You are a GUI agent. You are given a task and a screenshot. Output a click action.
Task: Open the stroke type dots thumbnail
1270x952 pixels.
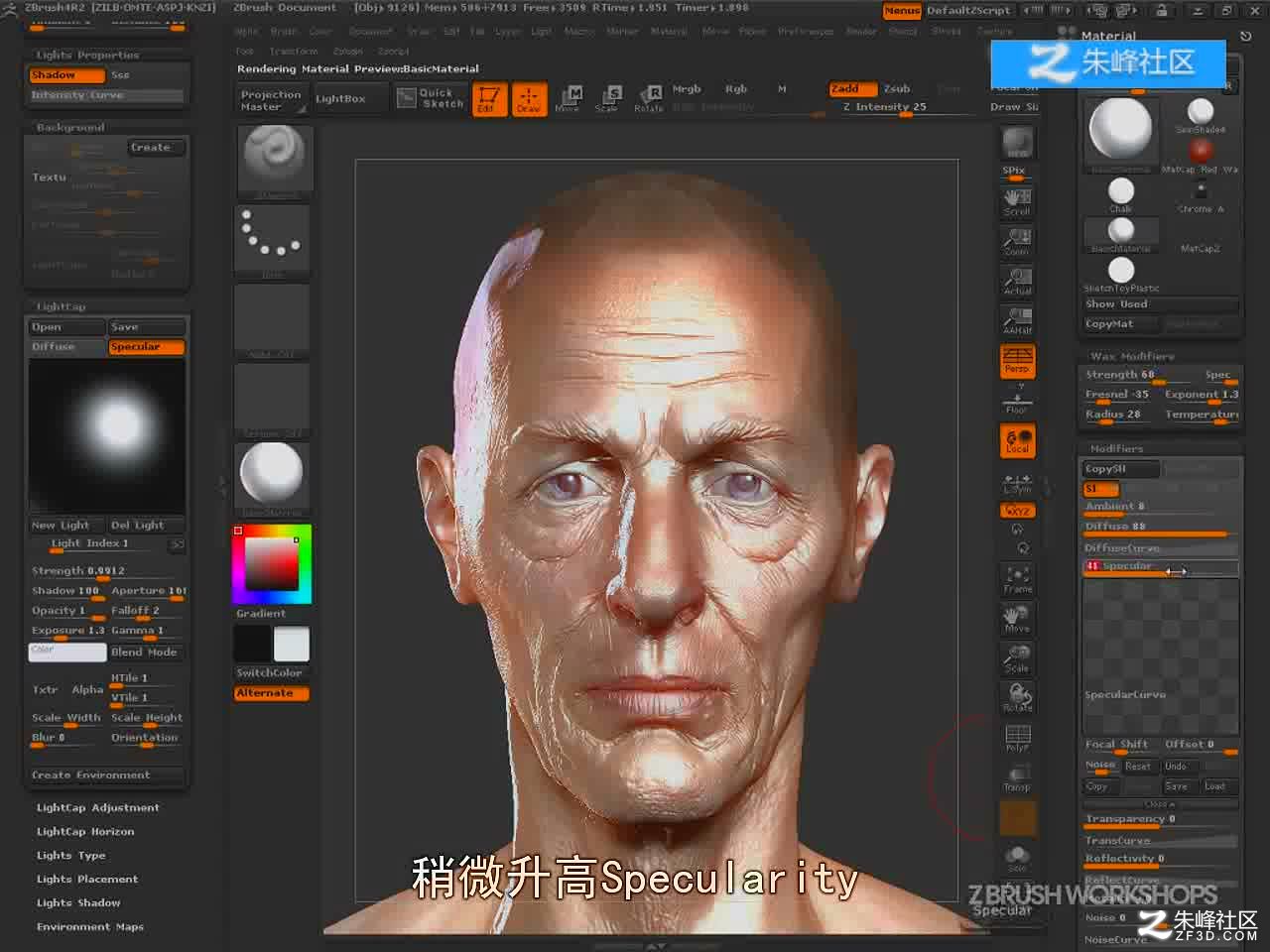coord(274,240)
